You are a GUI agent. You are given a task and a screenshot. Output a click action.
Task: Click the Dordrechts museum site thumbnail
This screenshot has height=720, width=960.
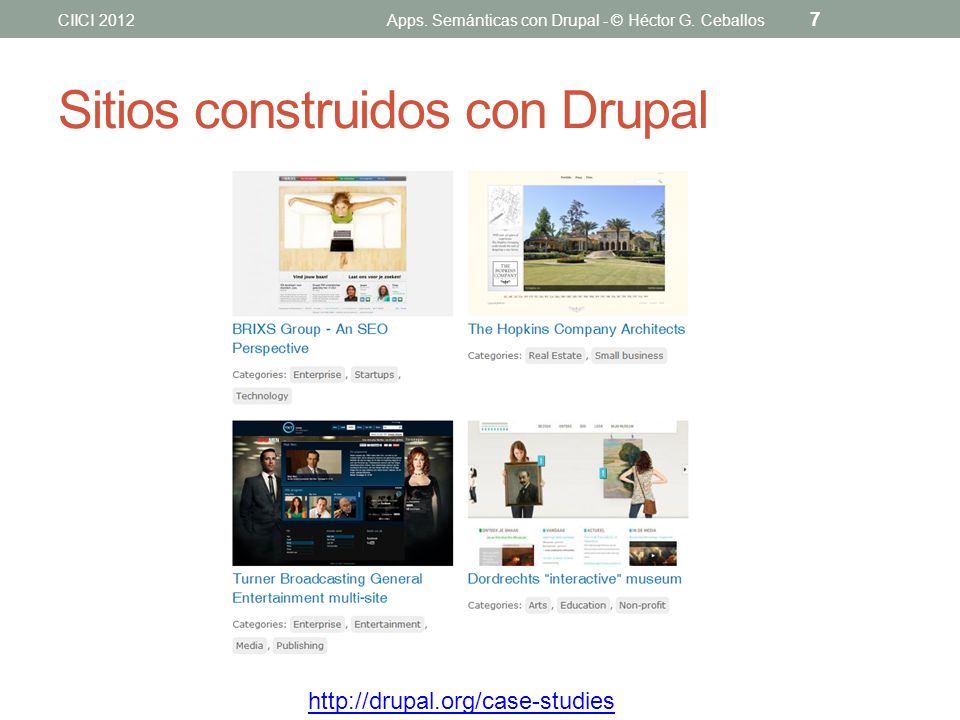[577, 493]
